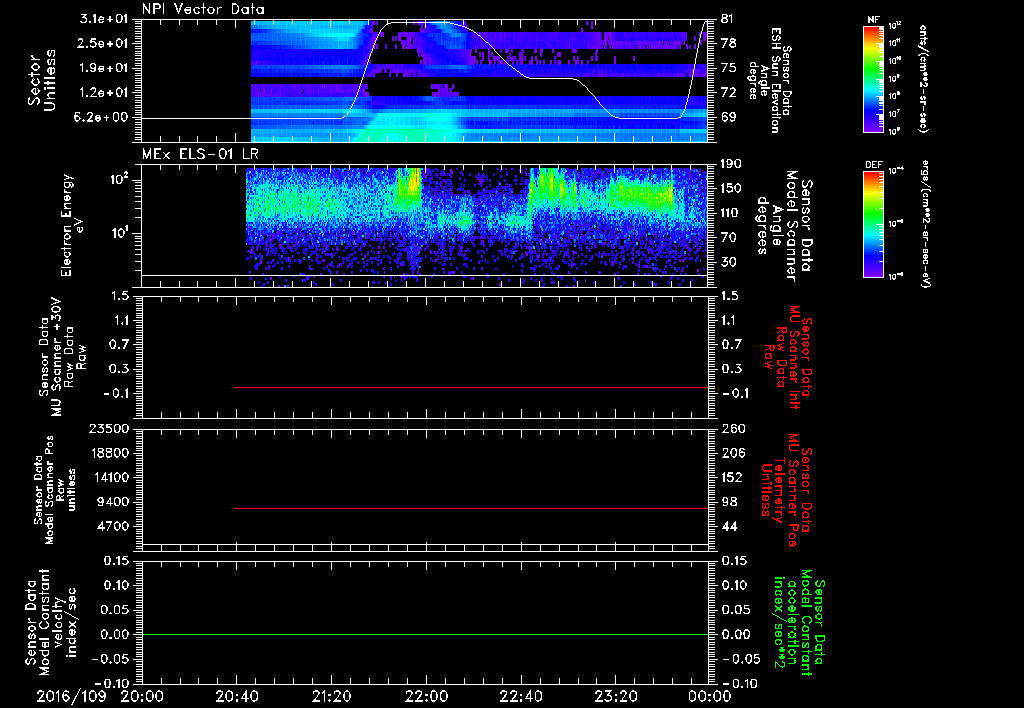The image size is (1024, 708).
Task: Click the "20:40" time axis label
Action: tap(236, 696)
